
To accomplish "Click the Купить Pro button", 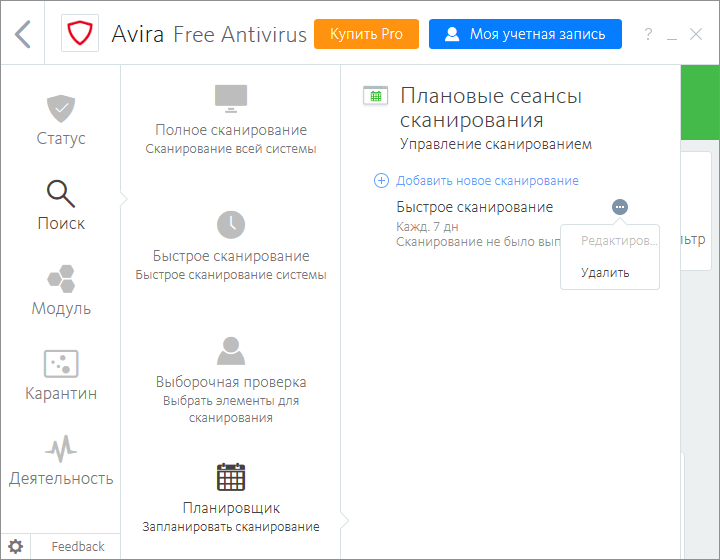I will point(366,34).
